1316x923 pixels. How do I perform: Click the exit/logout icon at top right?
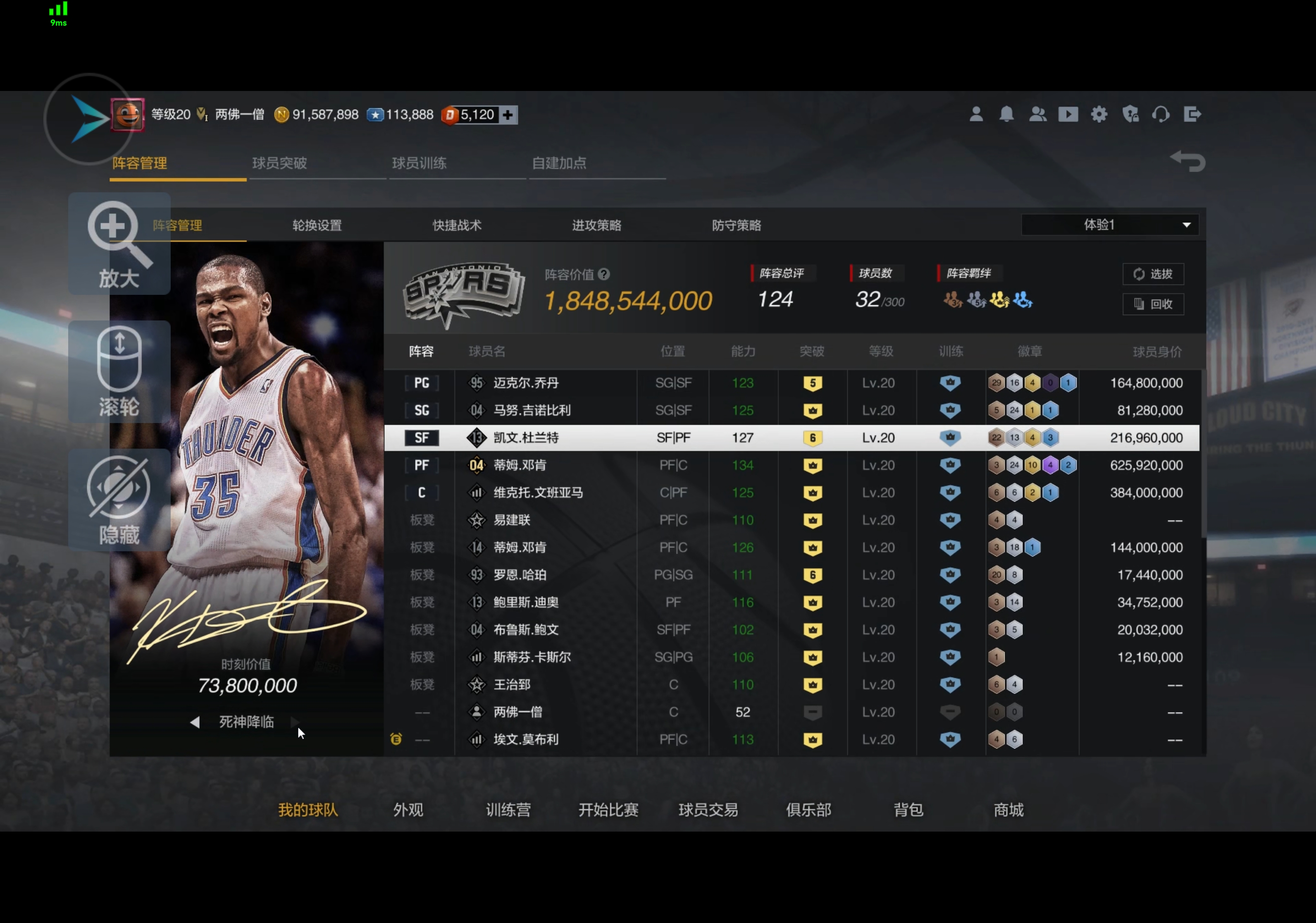pos(1192,114)
